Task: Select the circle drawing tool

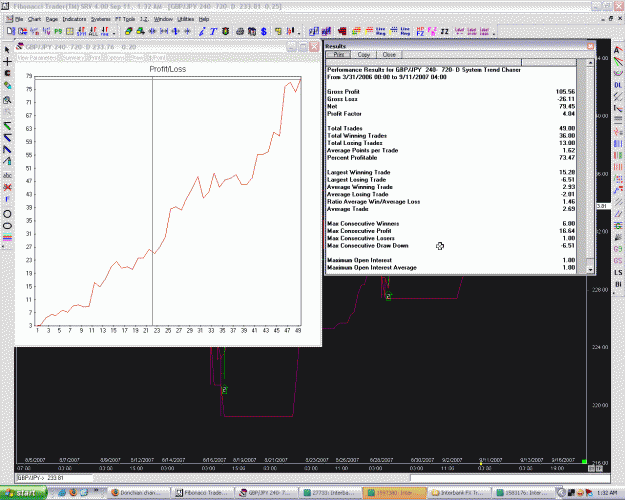Action: 7,214
